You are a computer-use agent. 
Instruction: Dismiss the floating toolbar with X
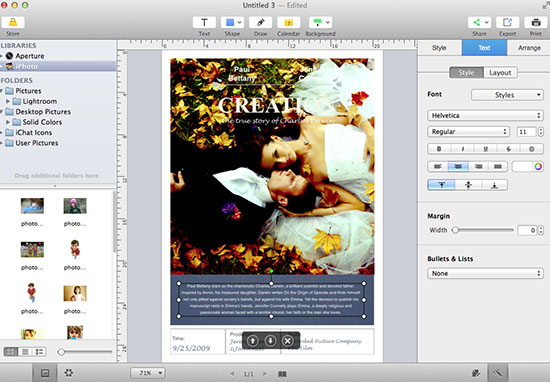coord(287,341)
